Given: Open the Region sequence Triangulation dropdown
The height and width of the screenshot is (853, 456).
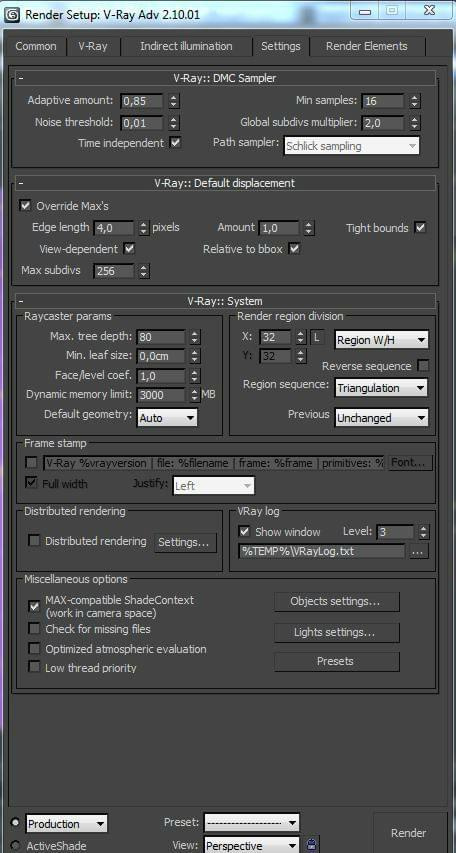Looking at the screenshot, I should (381, 388).
